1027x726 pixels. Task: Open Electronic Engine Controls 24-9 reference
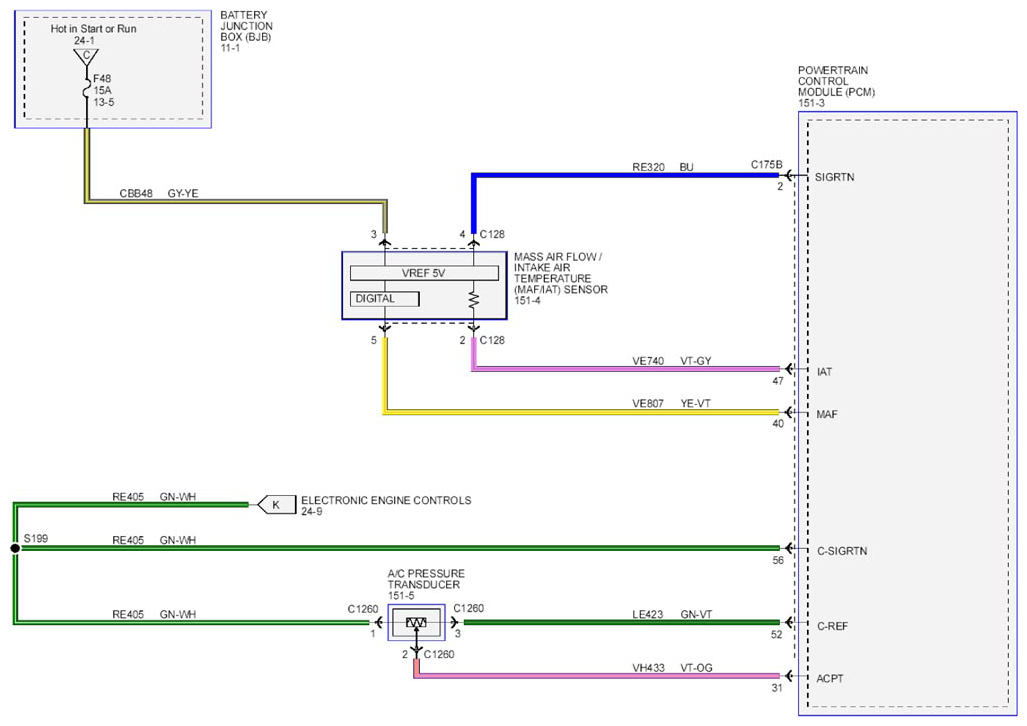386,505
